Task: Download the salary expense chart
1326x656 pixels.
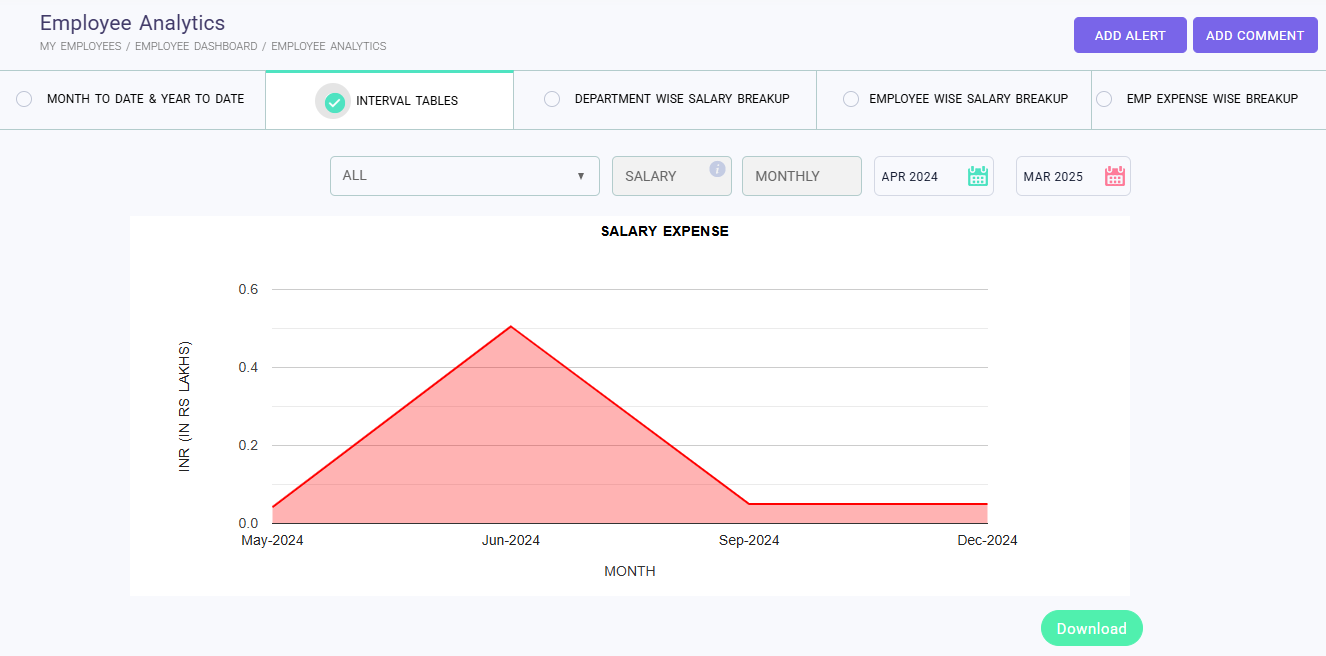Action: click(x=1091, y=628)
